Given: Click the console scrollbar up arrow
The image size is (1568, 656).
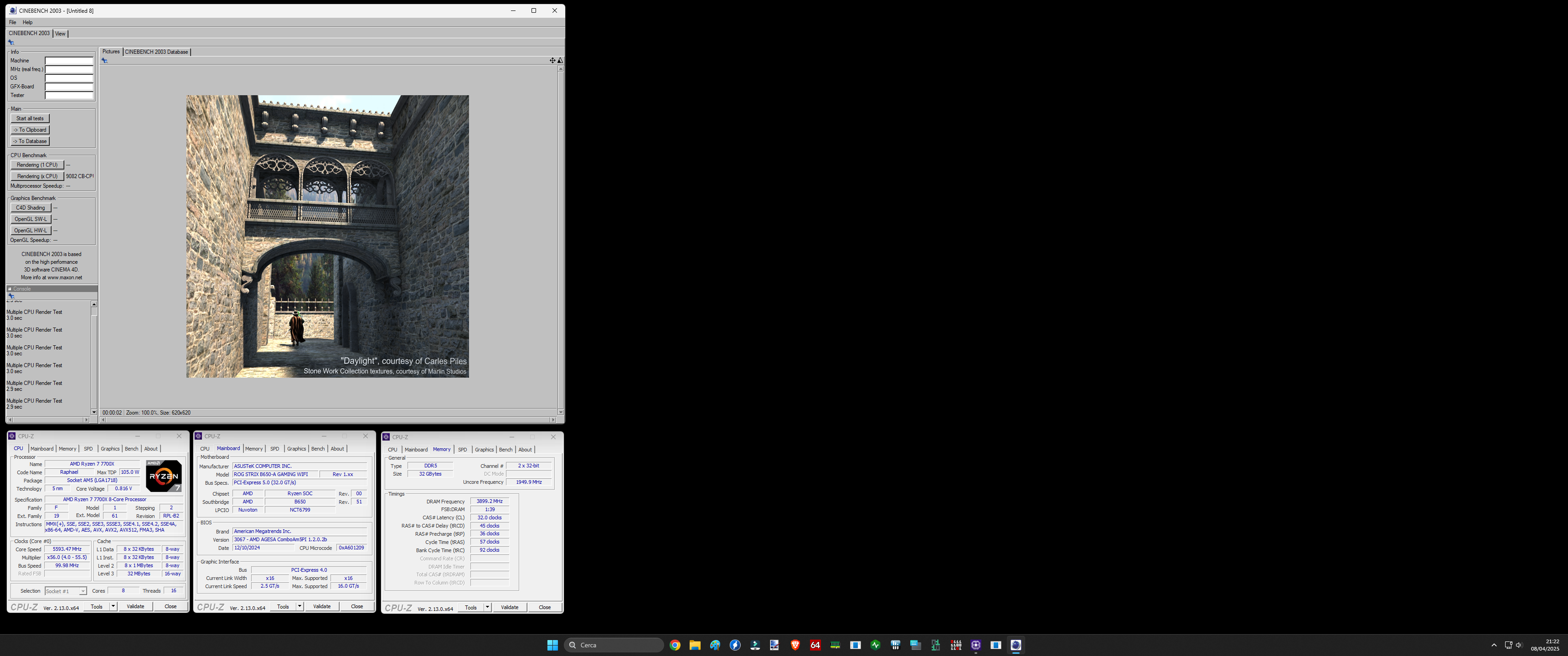Looking at the screenshot, I should point(94,304).
